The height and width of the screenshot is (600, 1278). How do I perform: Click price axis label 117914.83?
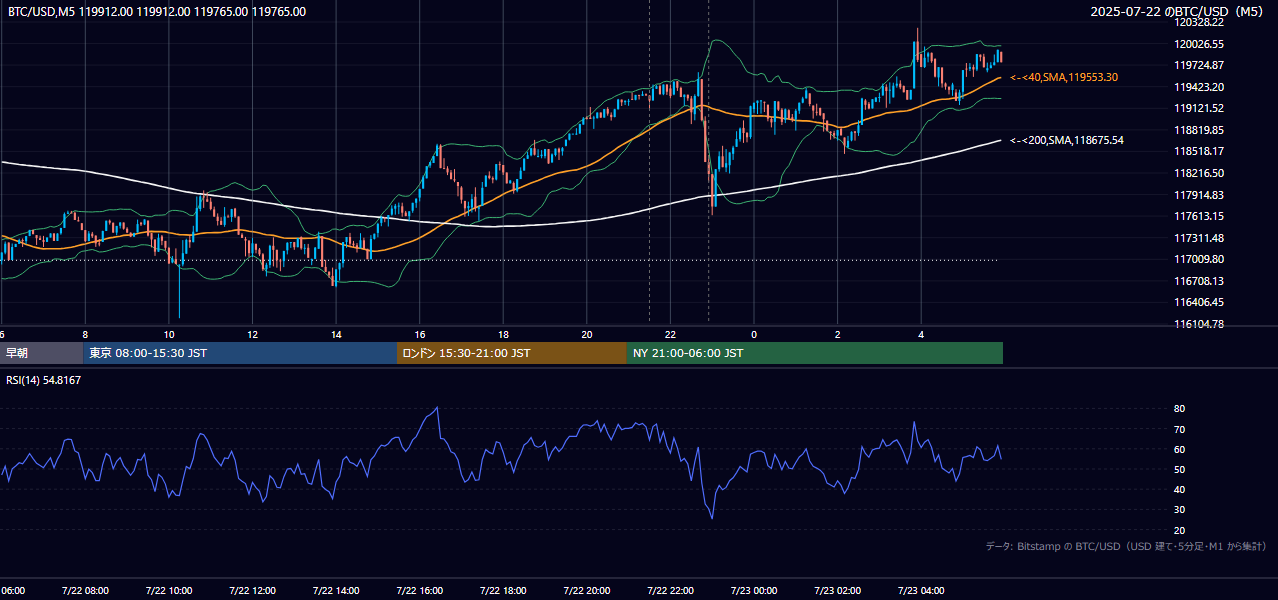pos(1201,195)
